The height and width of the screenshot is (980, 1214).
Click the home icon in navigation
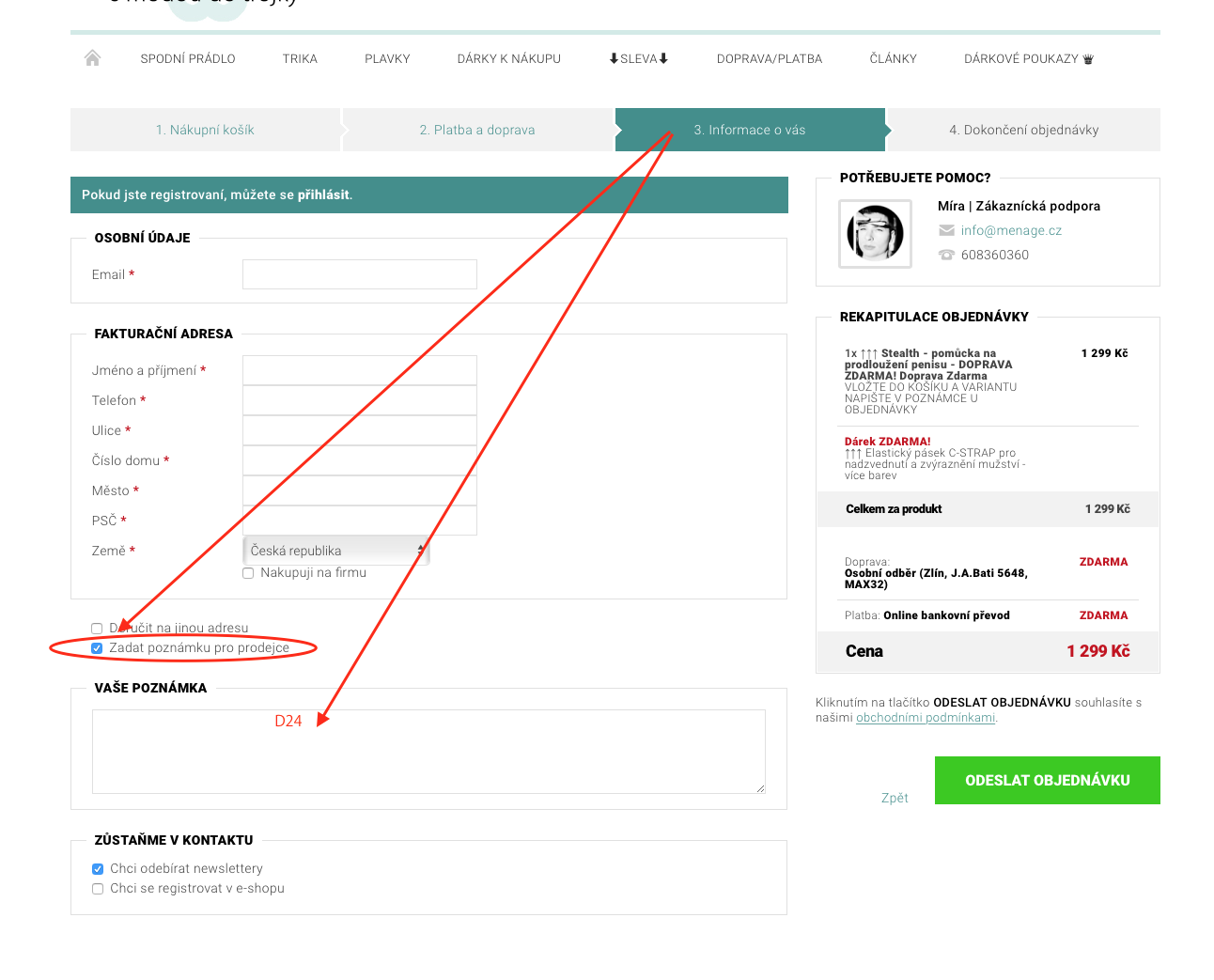(92, 58)
